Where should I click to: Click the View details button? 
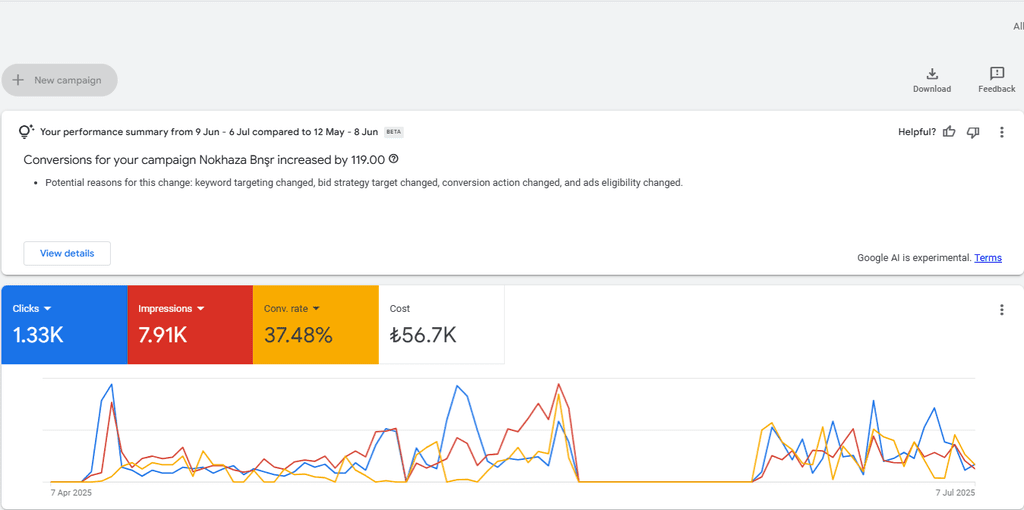[x=67, y=253]
